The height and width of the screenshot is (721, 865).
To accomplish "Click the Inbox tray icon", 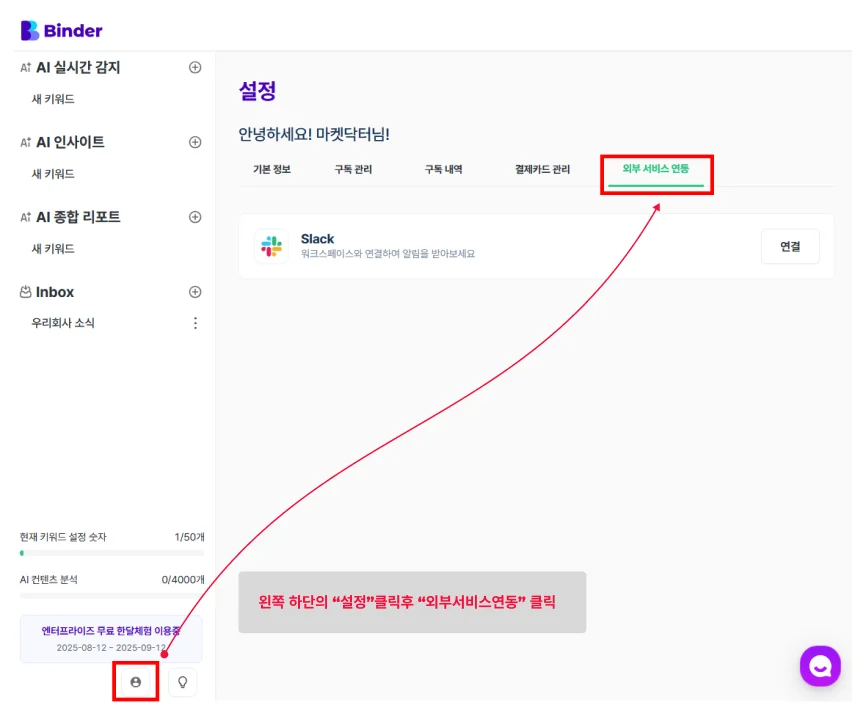I will coord(25,292).
